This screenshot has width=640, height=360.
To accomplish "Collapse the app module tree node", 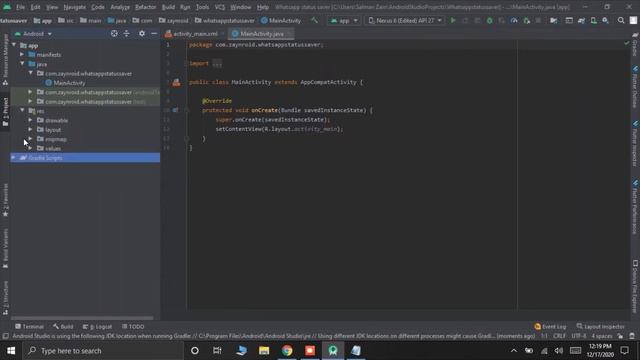I will tap(14, 45).
